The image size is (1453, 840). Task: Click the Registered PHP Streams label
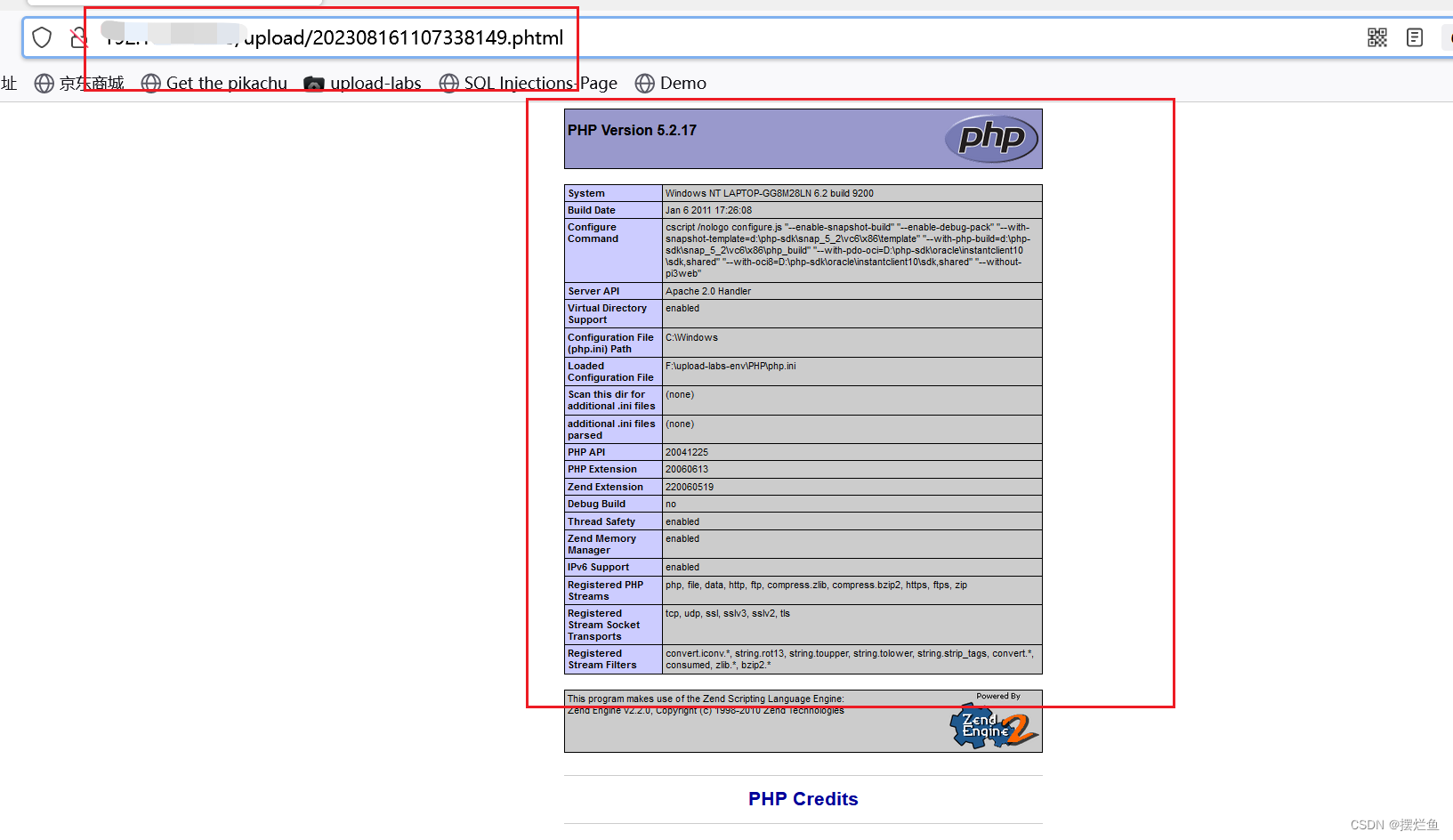pyautogui.click(x=606, y=591)
